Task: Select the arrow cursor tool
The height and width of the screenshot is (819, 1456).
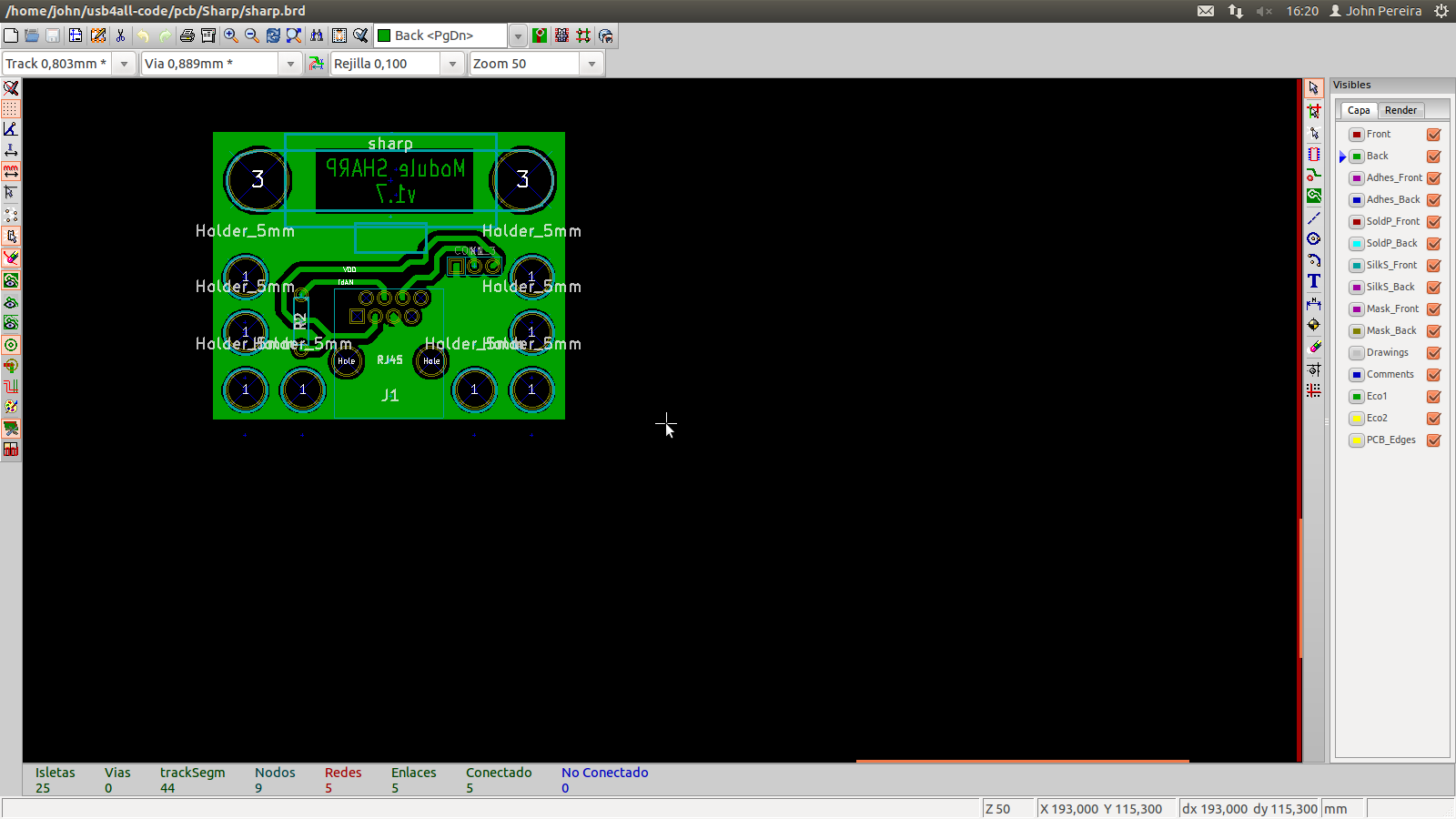Action: point(1314,88)
